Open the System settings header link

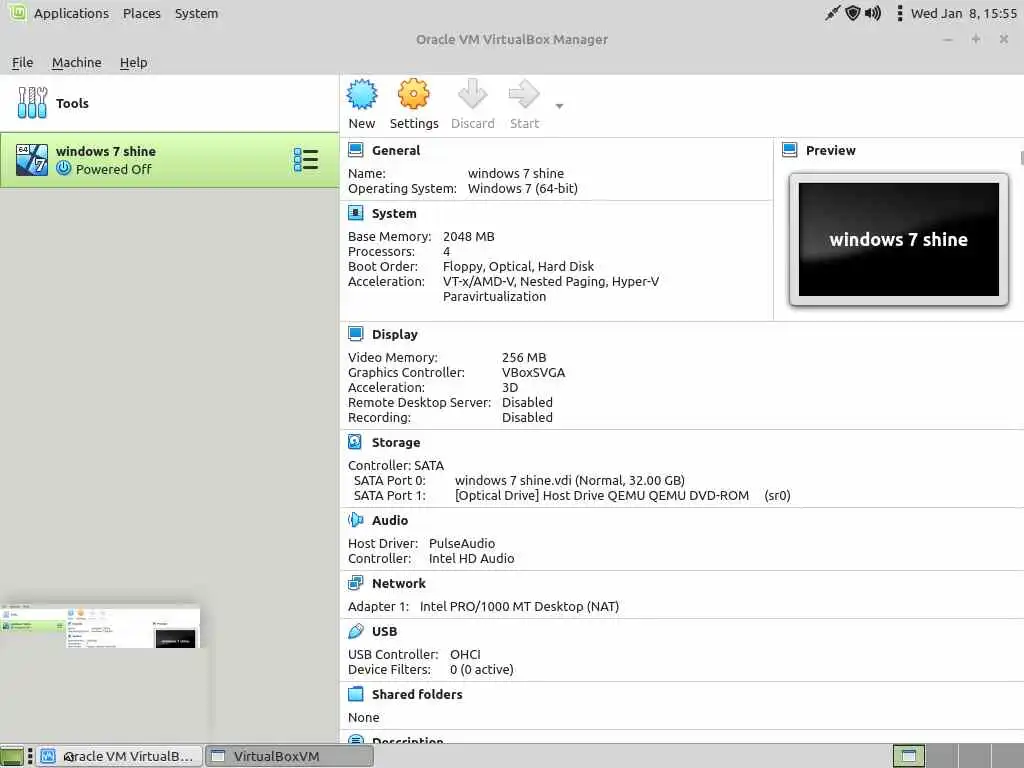pyautogui.click(x=394, y=213)
